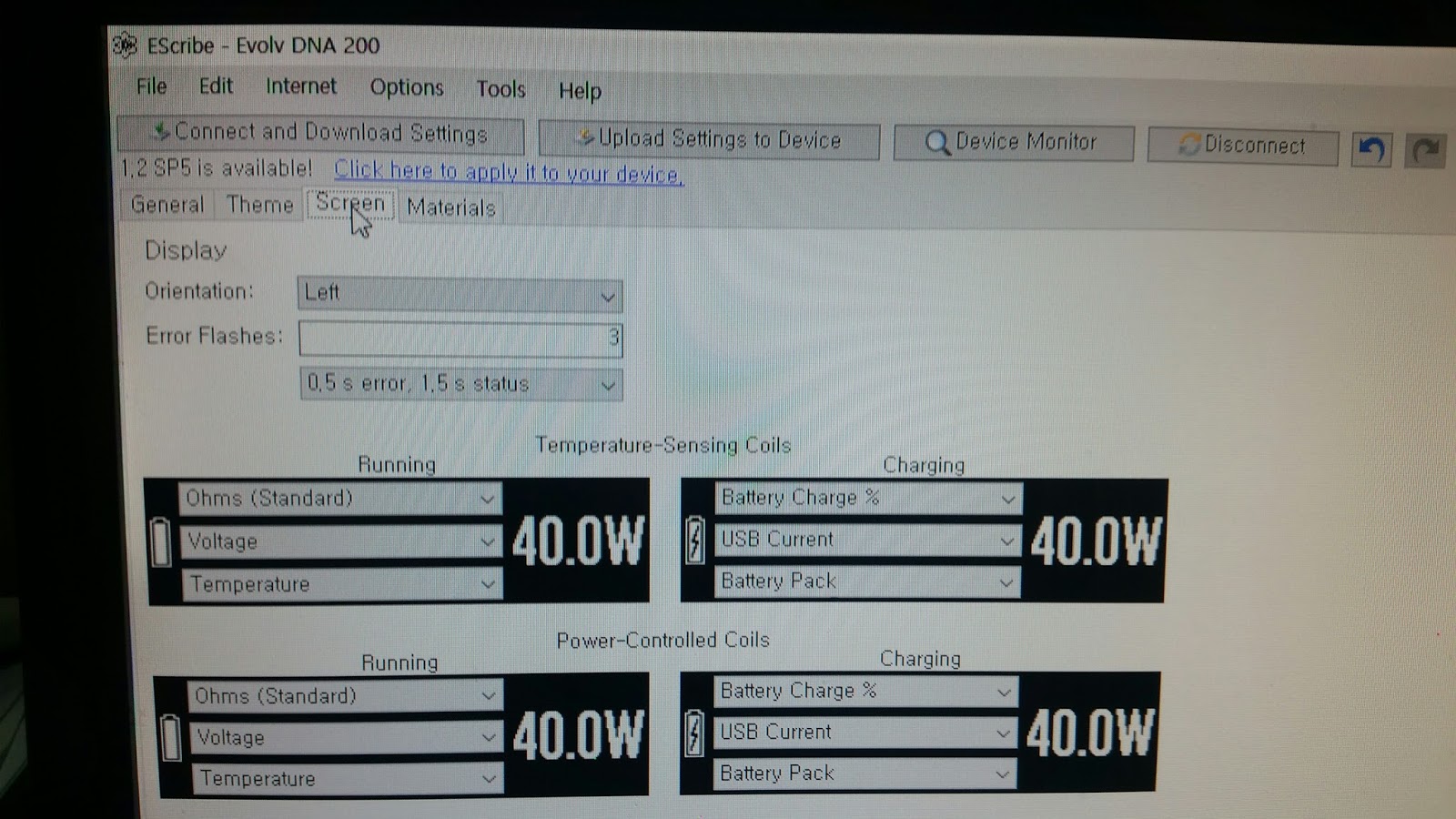This screenshot has height=819, width=1456.
Task: Open Power-Controlled Running Voltage dropdown
Action: click(x=347, y=737)
